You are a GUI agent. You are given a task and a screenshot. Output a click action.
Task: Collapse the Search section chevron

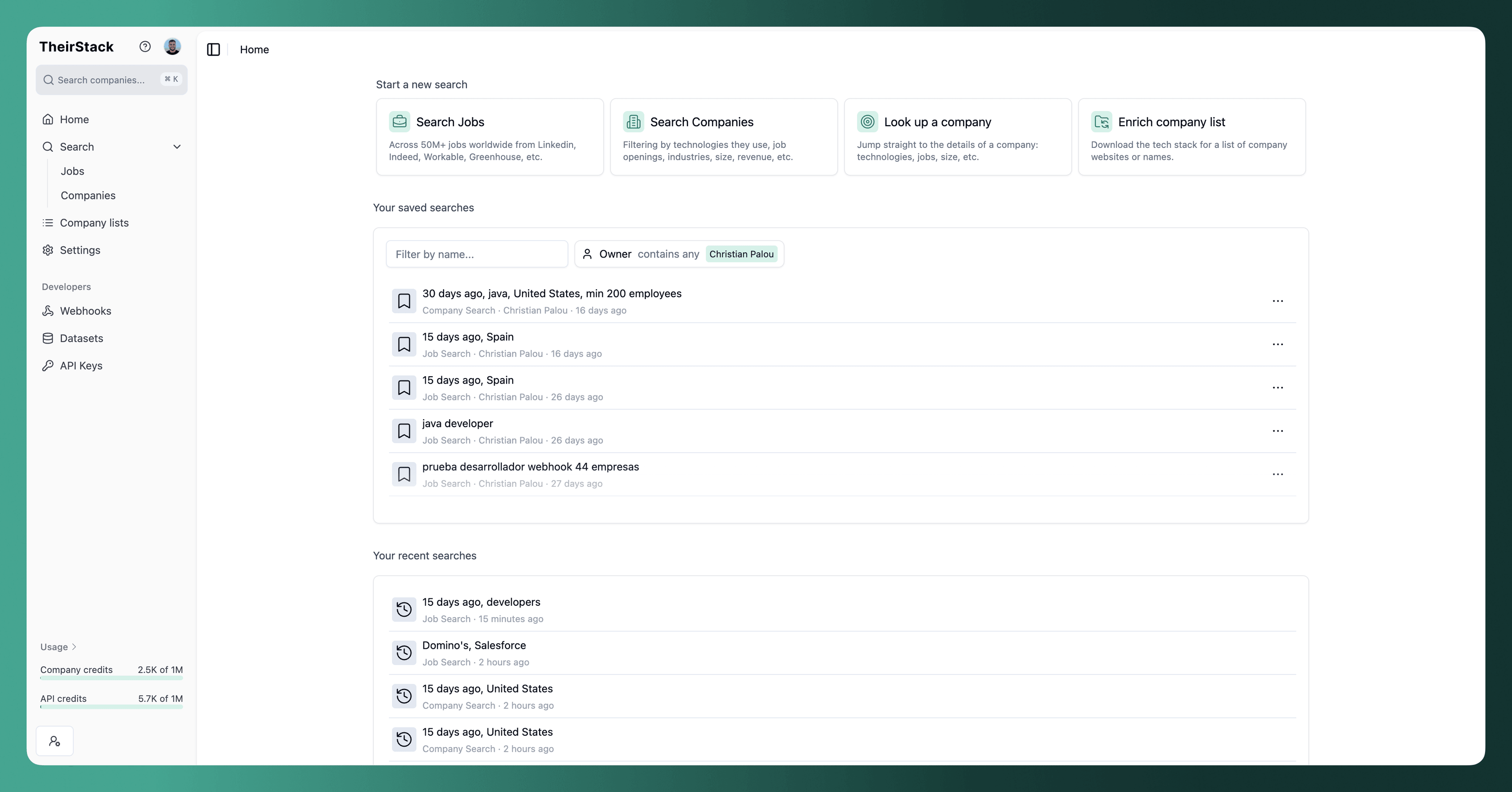177,147
